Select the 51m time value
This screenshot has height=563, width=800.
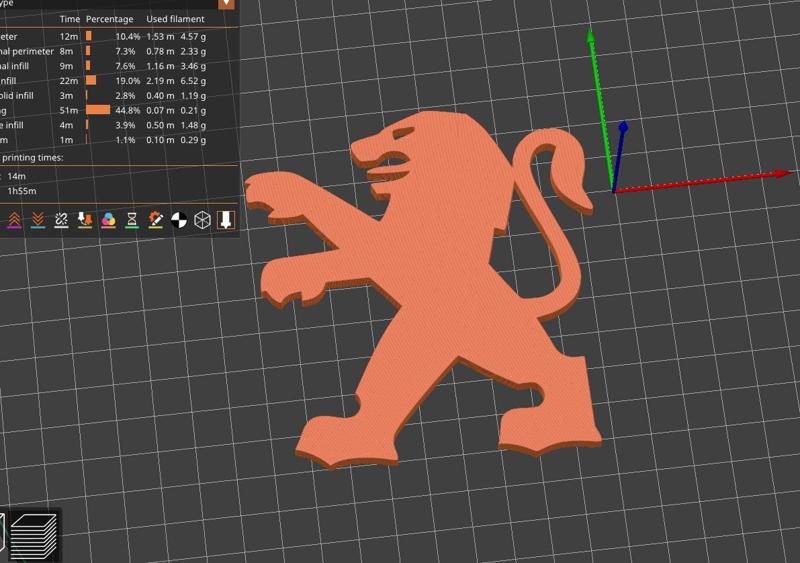[69, 110]
